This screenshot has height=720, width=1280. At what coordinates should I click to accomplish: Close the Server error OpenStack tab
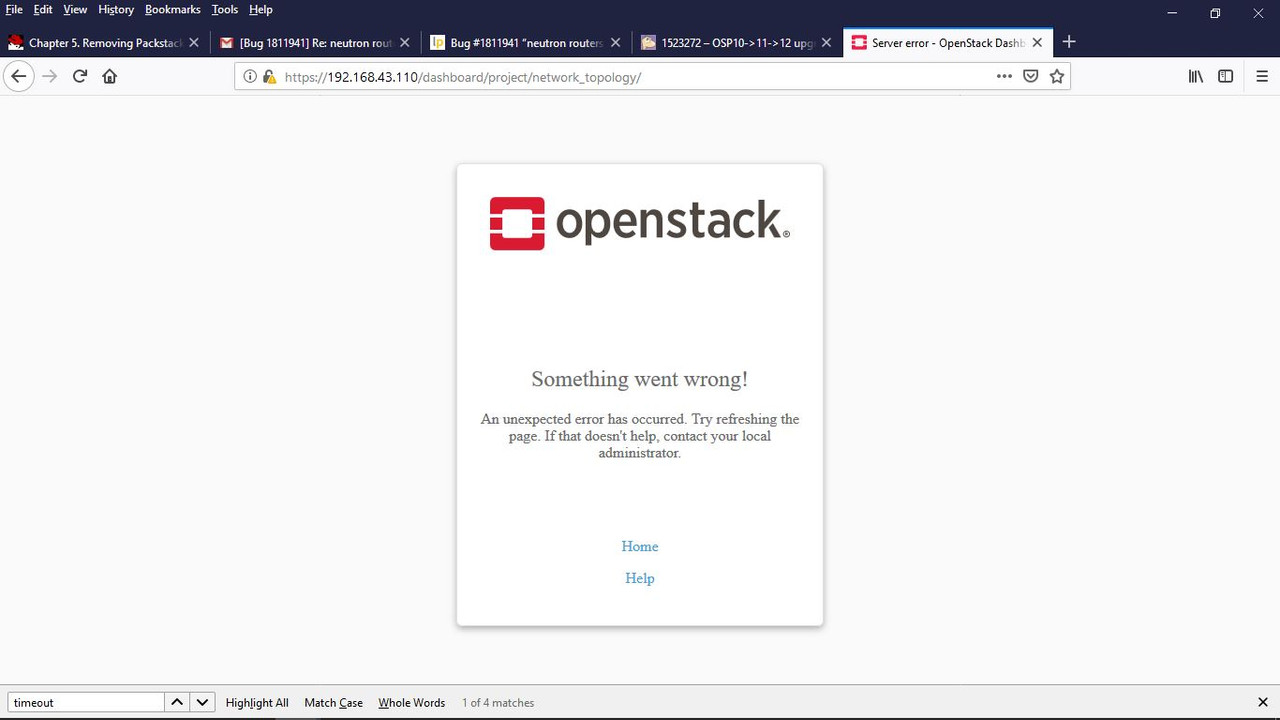tap(1037, 43)
